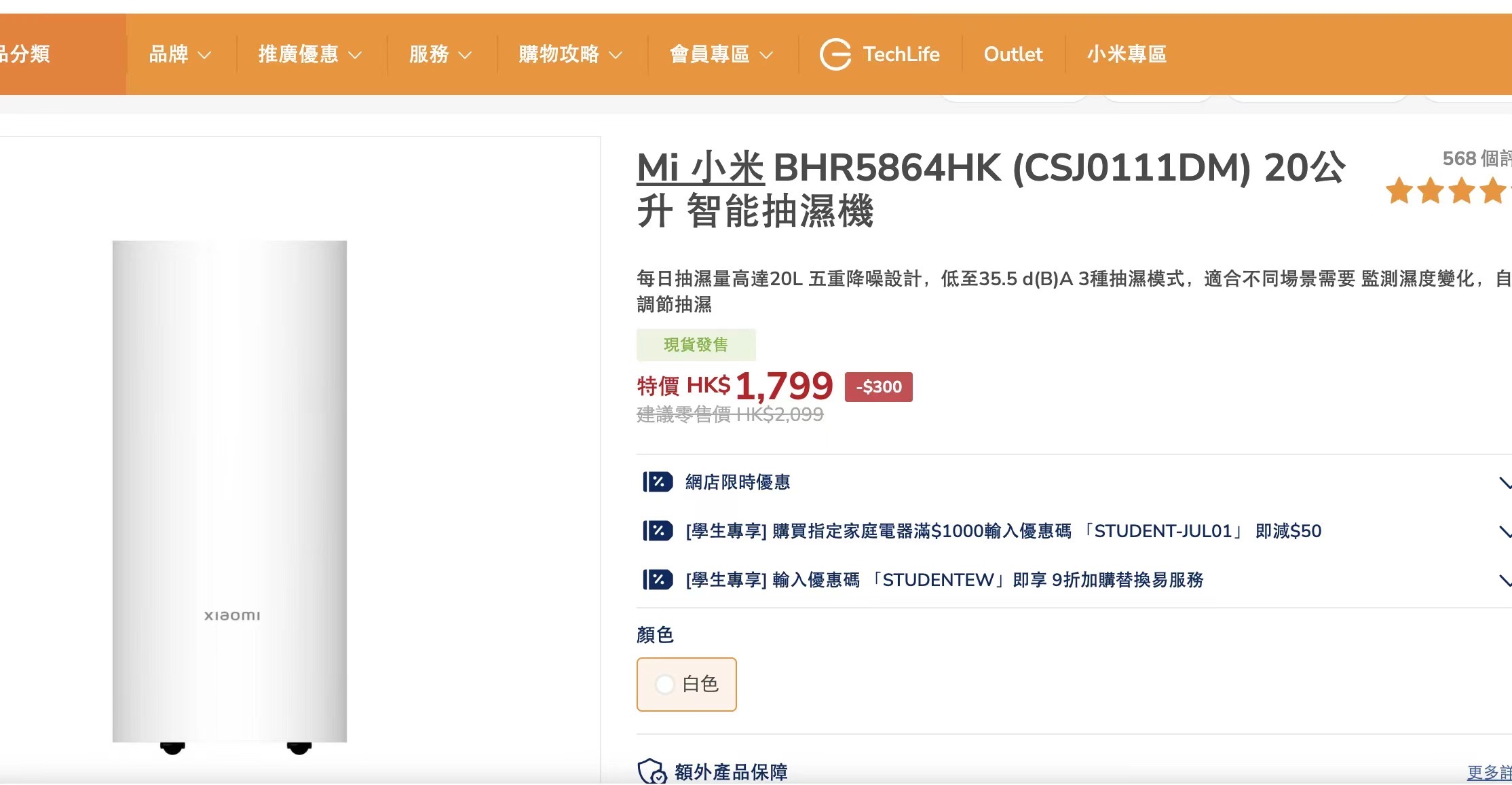Open the 更多 details link

pyautogui.click(x=1489, y=773)
